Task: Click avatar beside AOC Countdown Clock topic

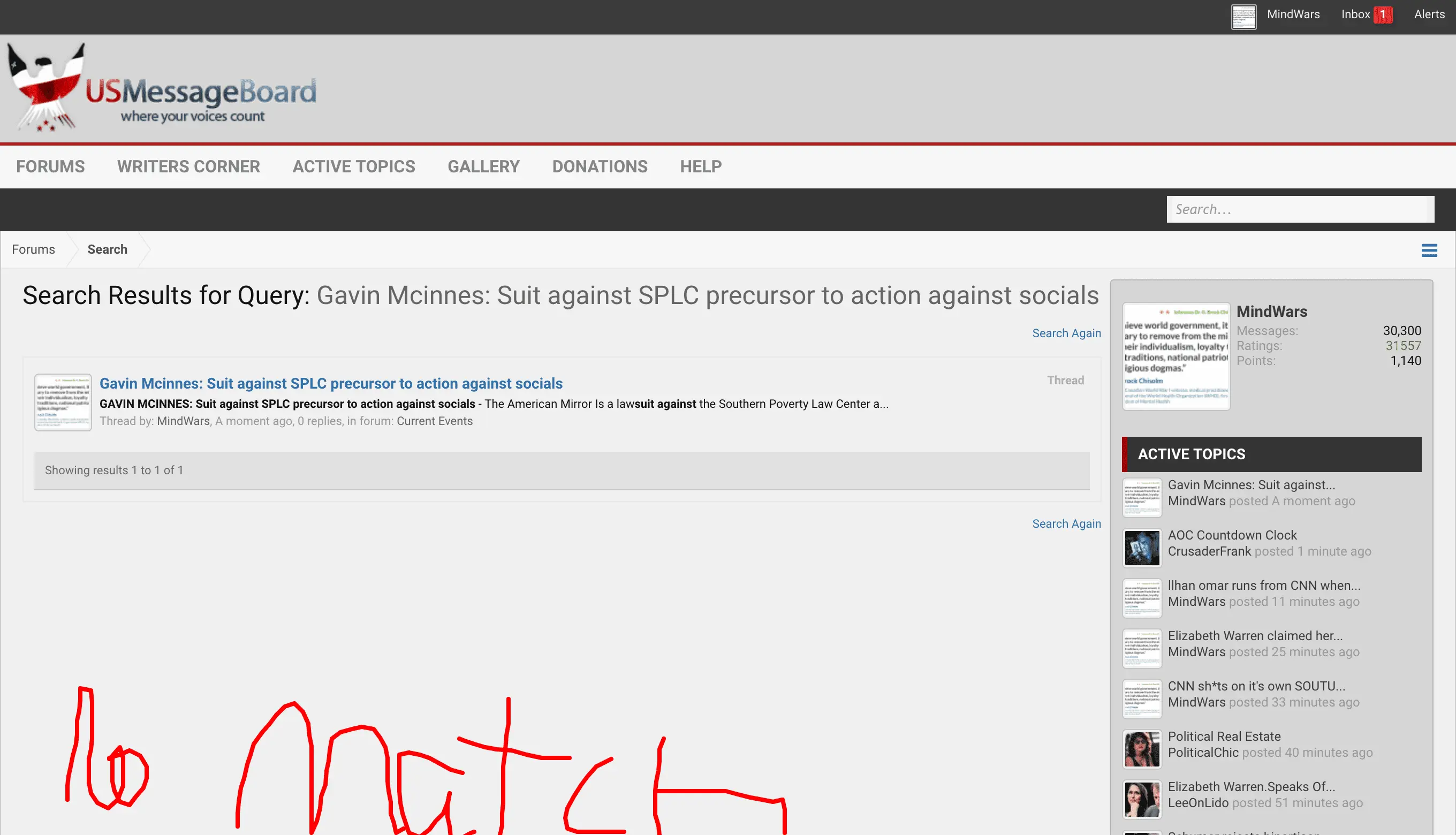Action: (1141, 547)
